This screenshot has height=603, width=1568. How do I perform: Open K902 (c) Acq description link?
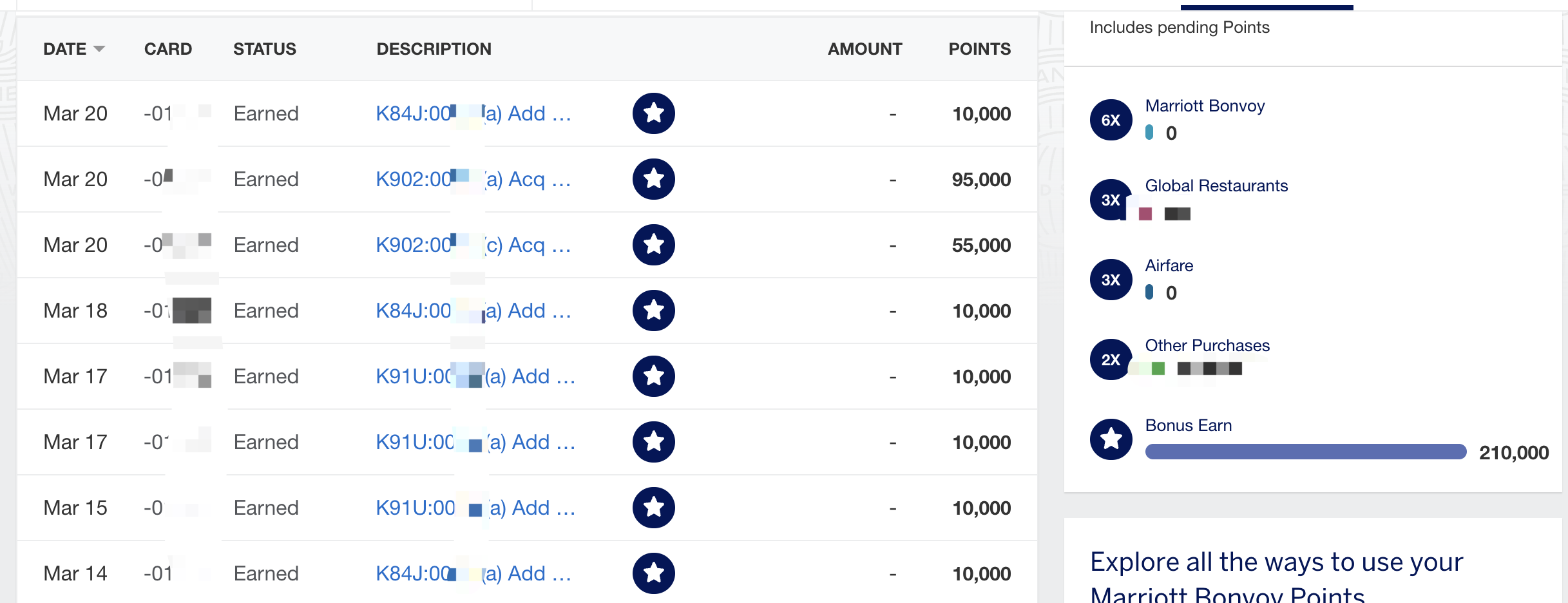pos(473,245)
